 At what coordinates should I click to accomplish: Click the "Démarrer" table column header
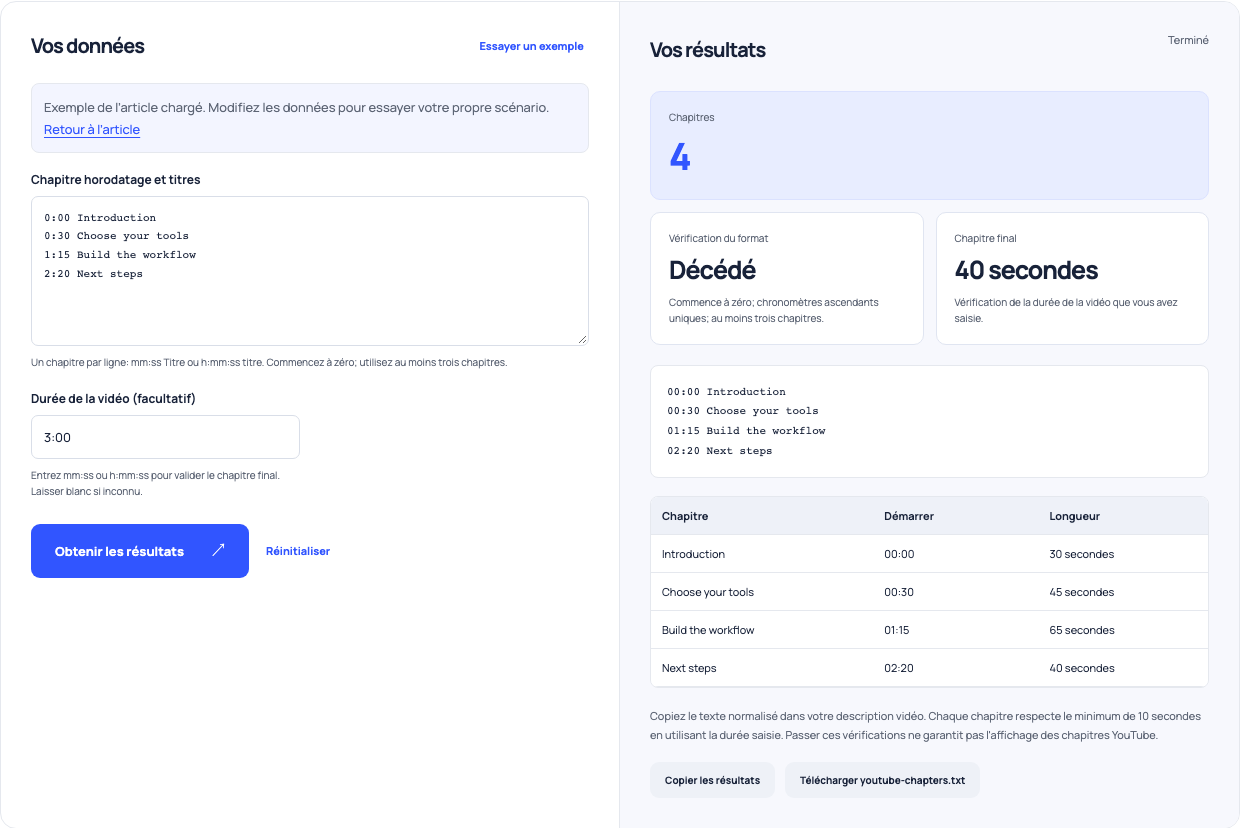point(909,516)
